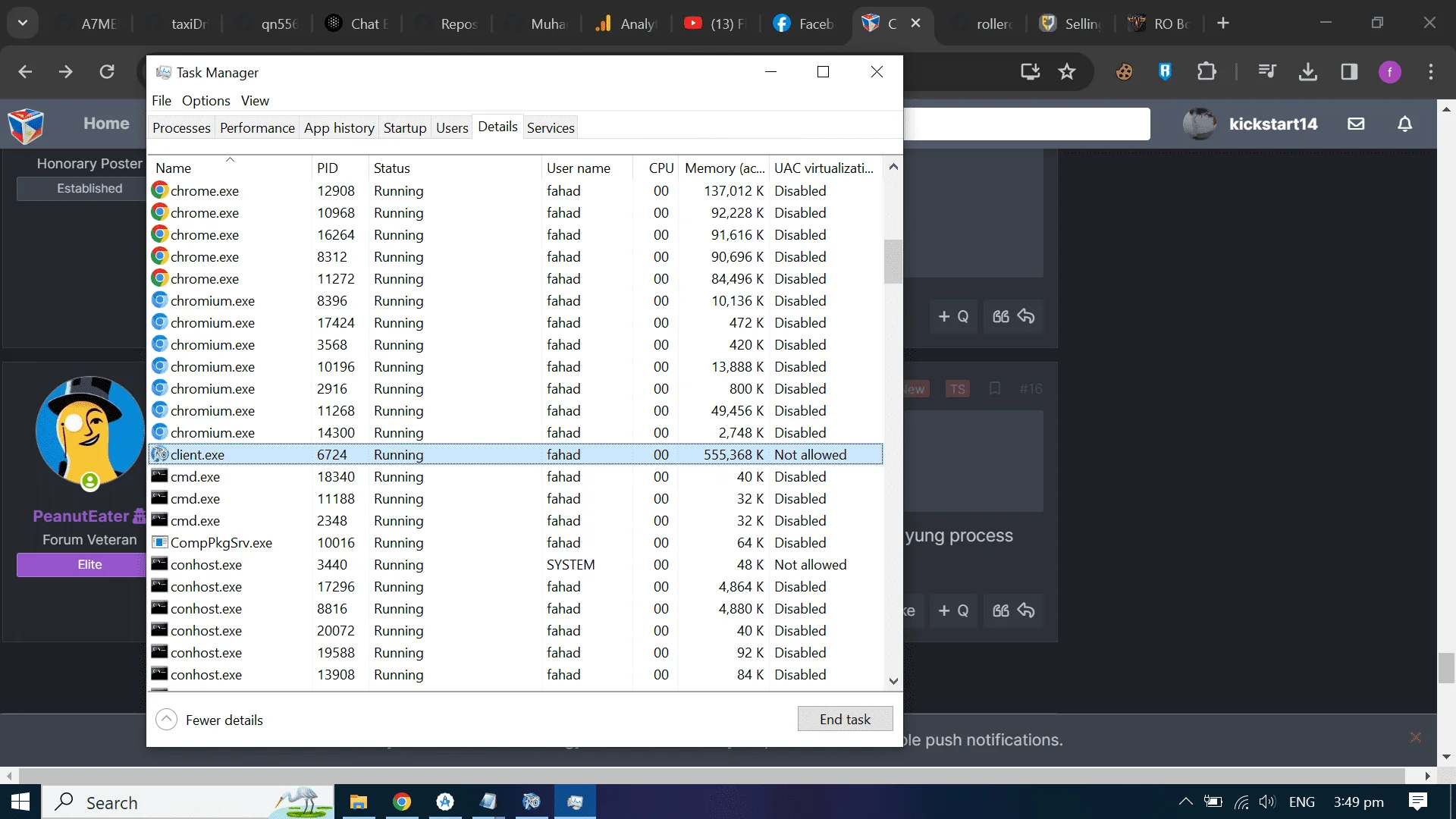Collapse Task Manager with Fewer details
Screen dimensions: 1456x819
(x=209, y=720)
